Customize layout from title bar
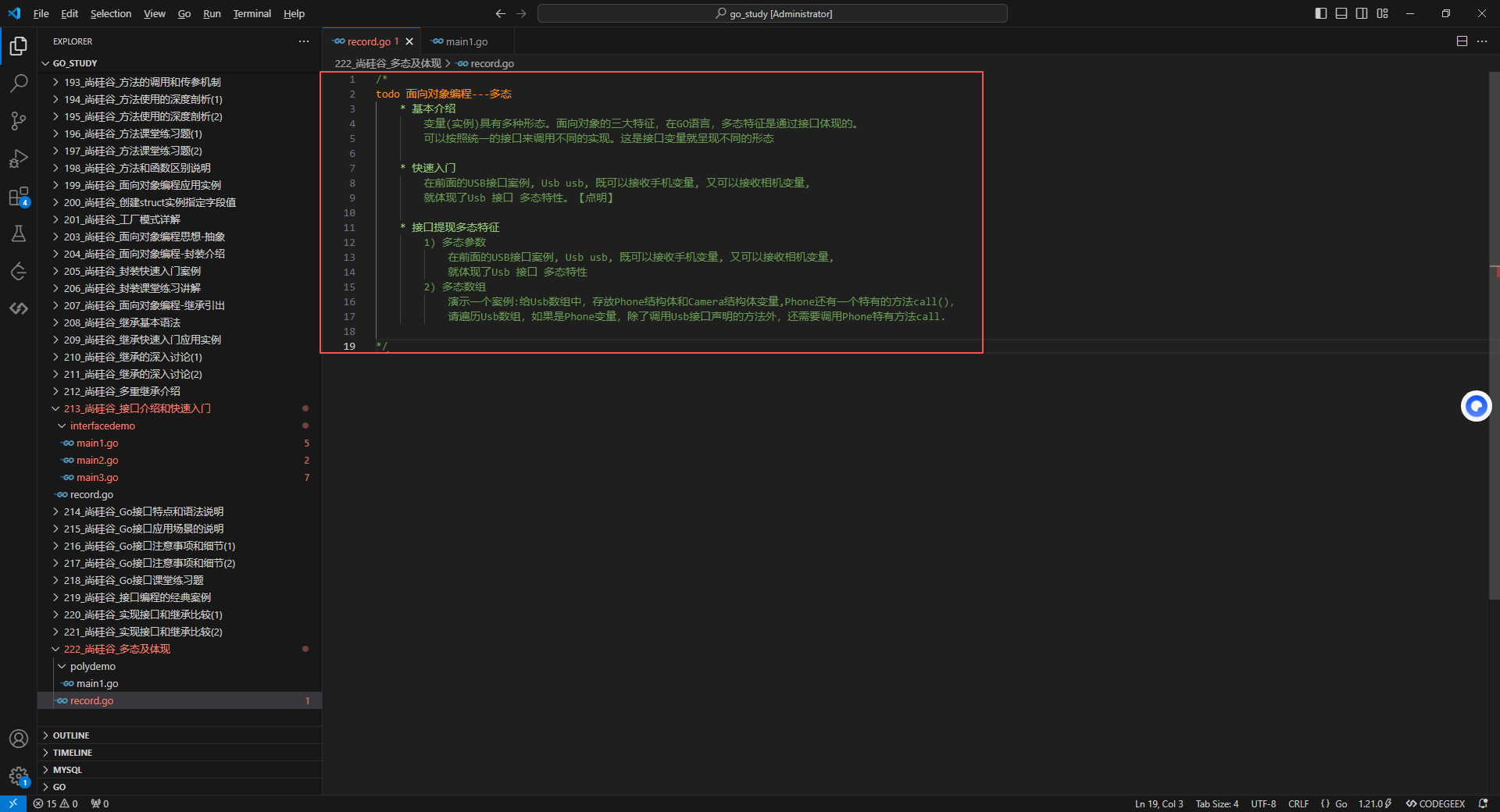The height and width of the screenshot is (812, 1500). coord(1383,13)
